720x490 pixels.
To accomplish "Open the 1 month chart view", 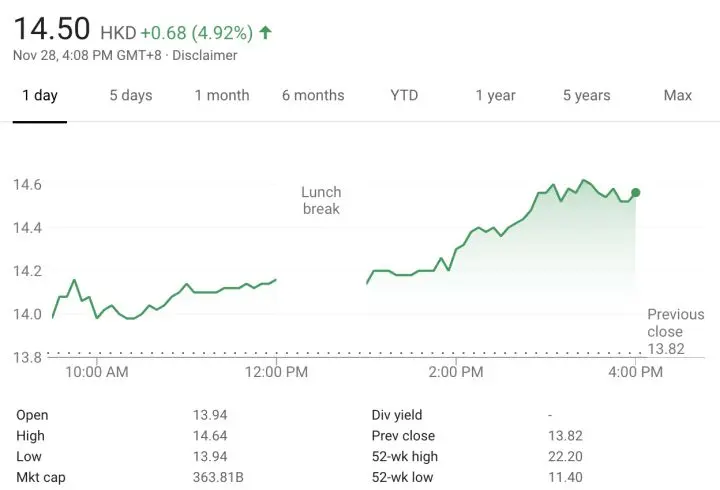I will [x=222, y=96].
